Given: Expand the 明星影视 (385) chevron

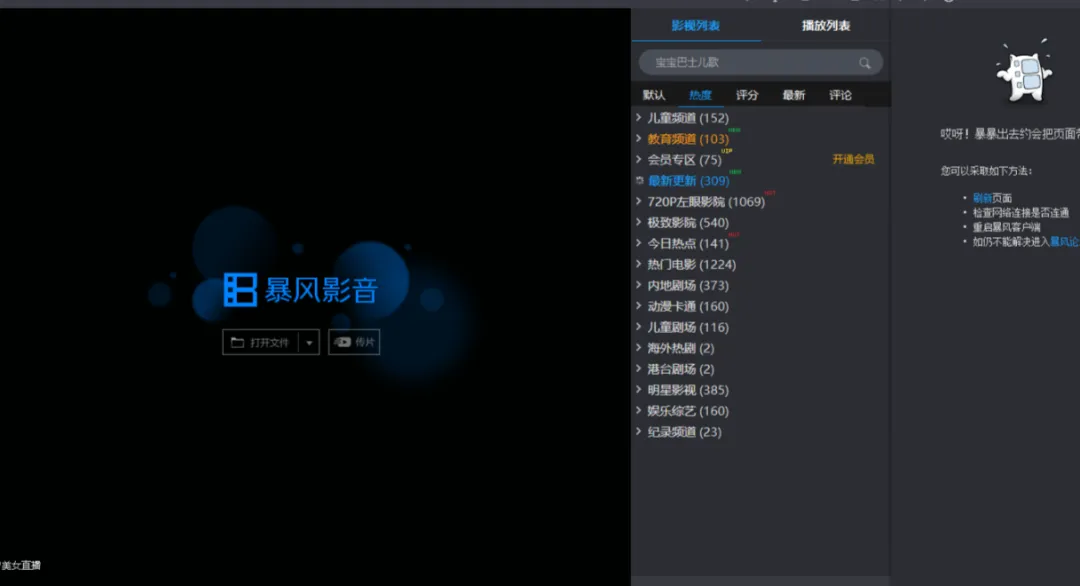Looking at the screenshot, I should 638,390.
